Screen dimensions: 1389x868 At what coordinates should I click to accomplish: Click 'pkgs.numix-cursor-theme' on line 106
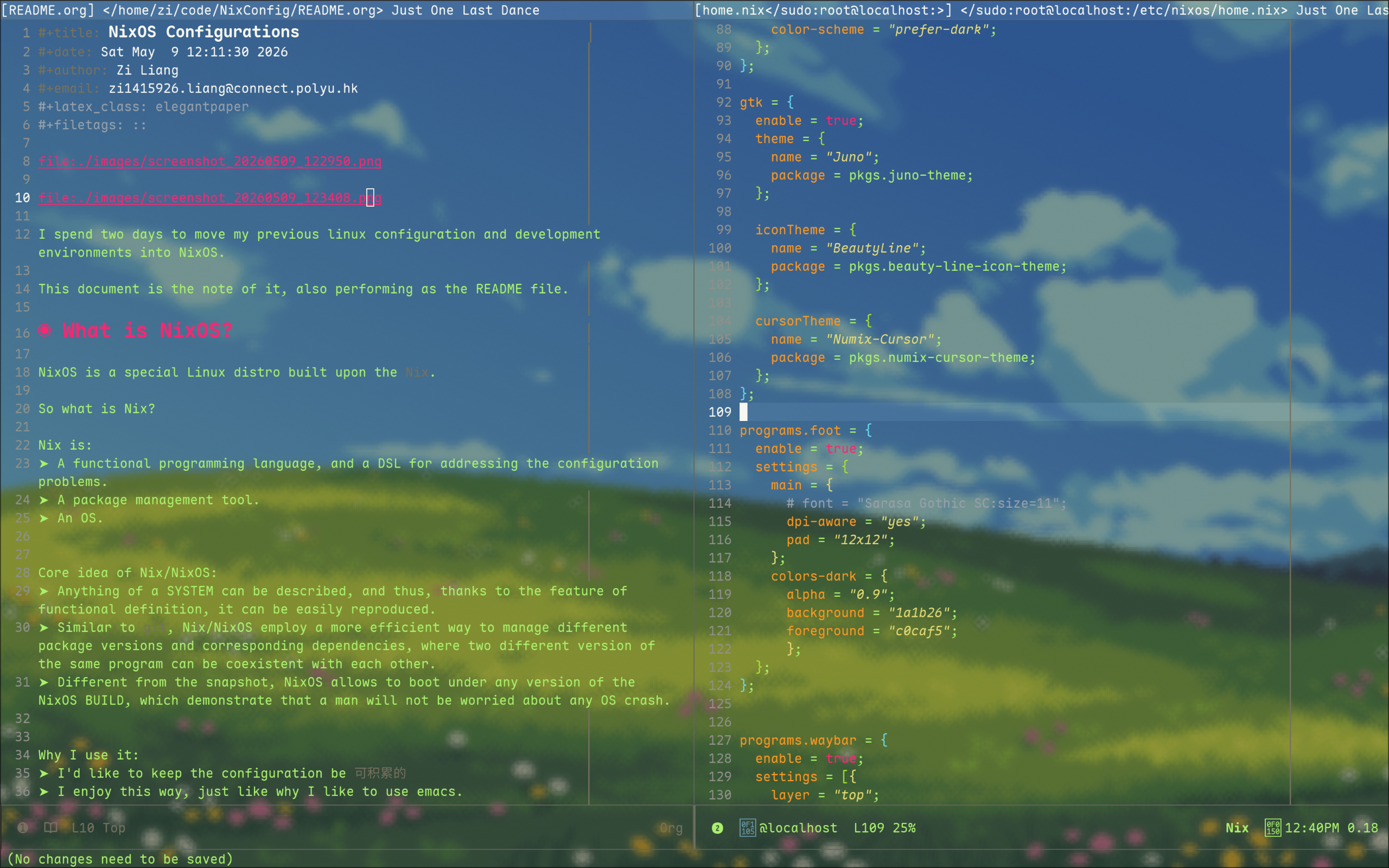(939, 358)
